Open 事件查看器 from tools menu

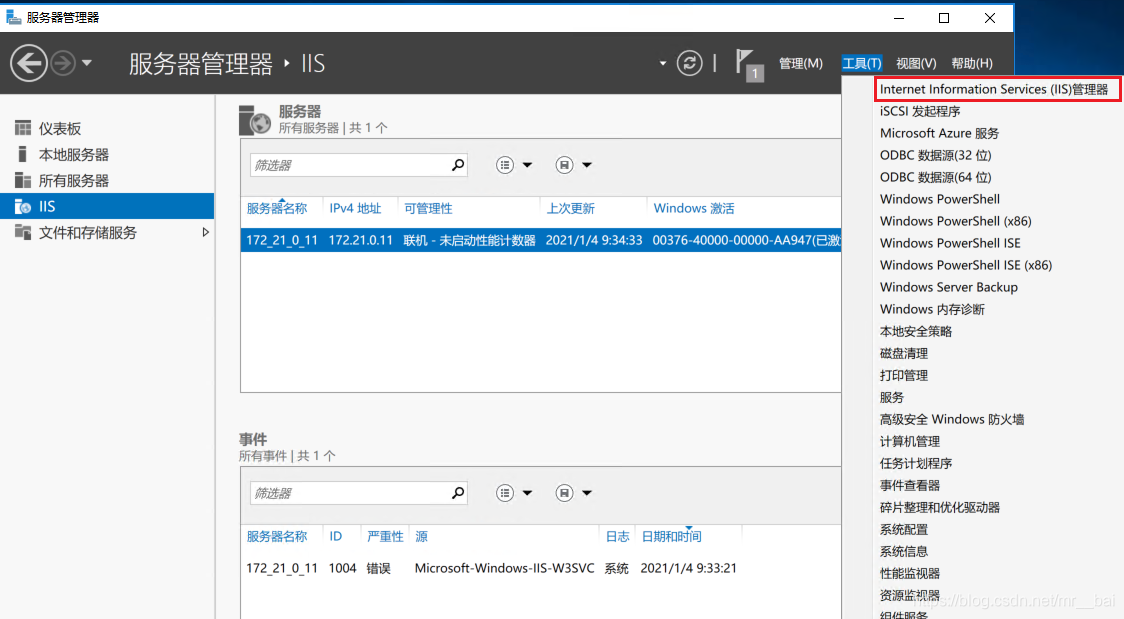click(x=910, y=486)
